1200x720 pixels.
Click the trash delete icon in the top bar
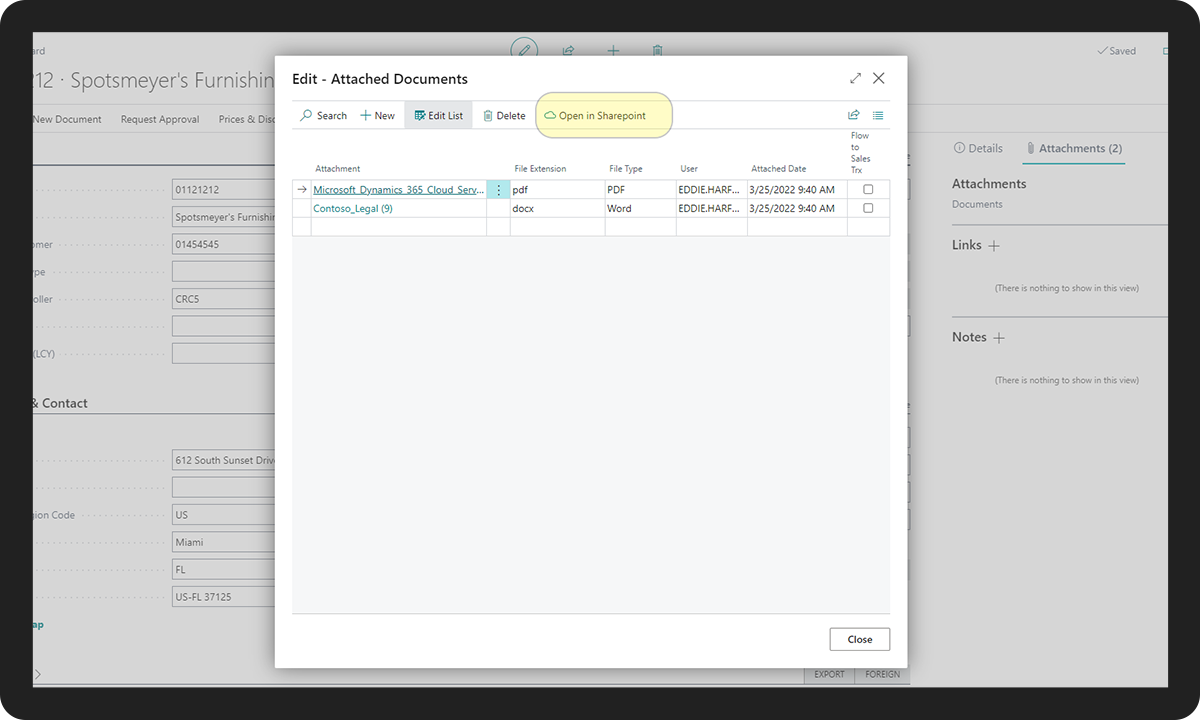pyautogui.click(x=657, y=50)
